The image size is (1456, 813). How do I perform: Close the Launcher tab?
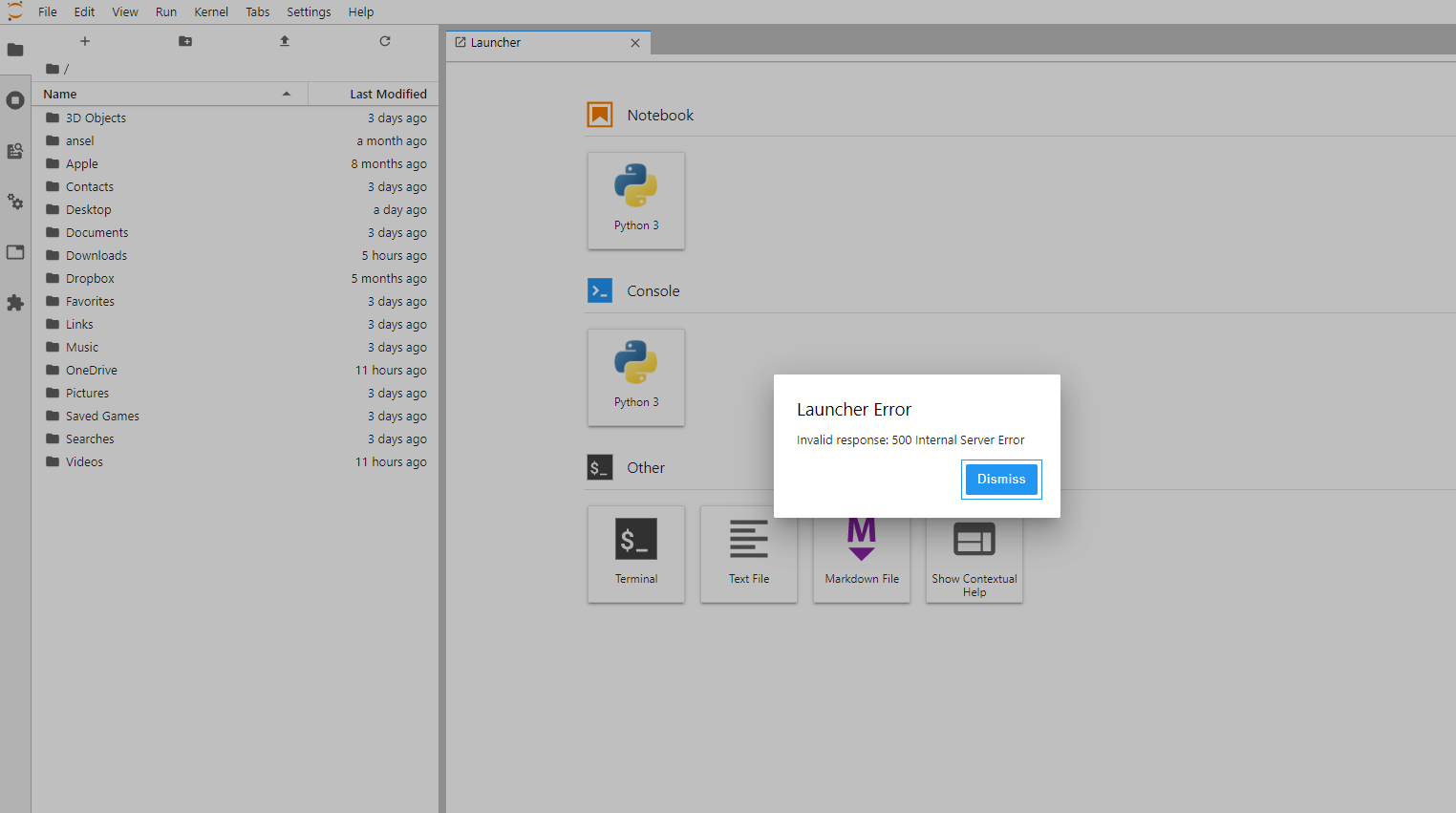tap(635, 43)
